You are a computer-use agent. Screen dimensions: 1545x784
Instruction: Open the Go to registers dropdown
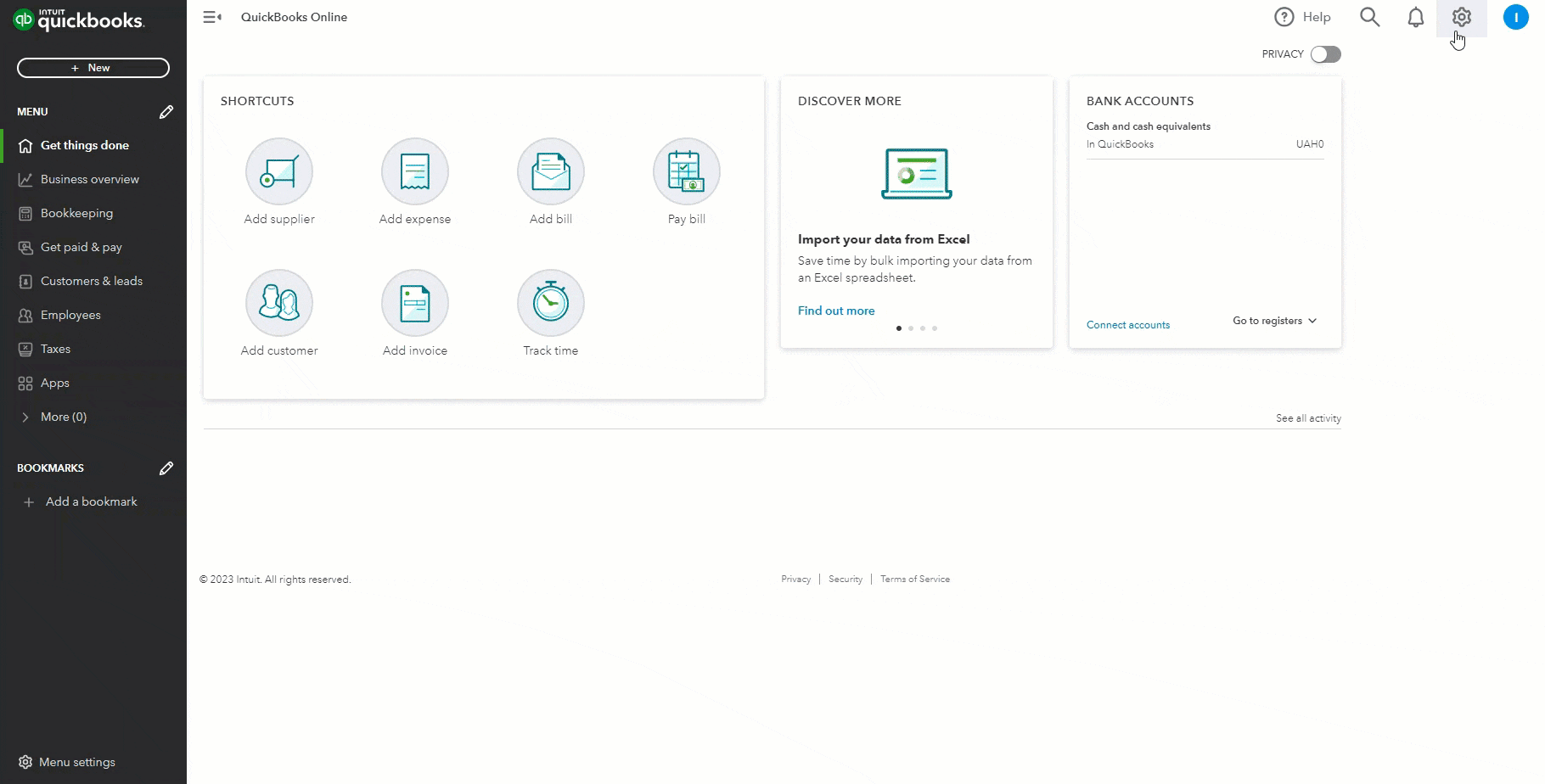pos(1274,321)
